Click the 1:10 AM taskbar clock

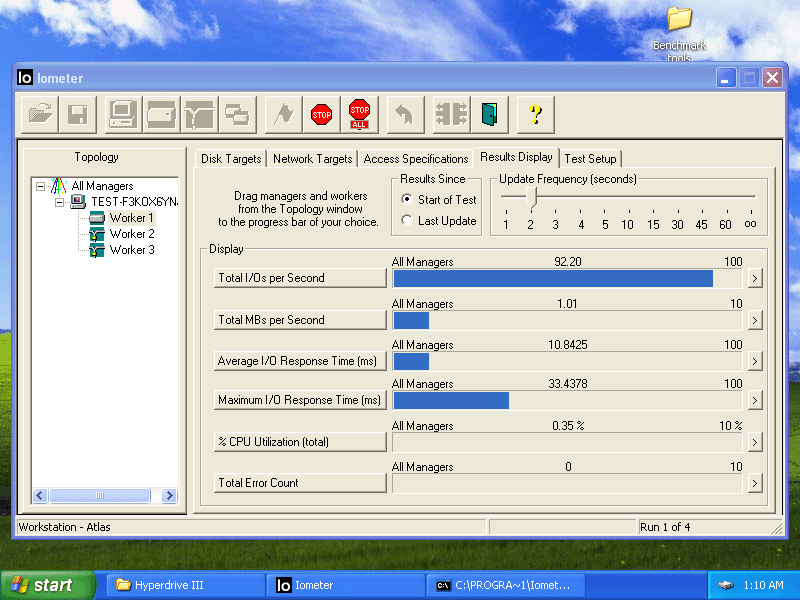(763, 585)
